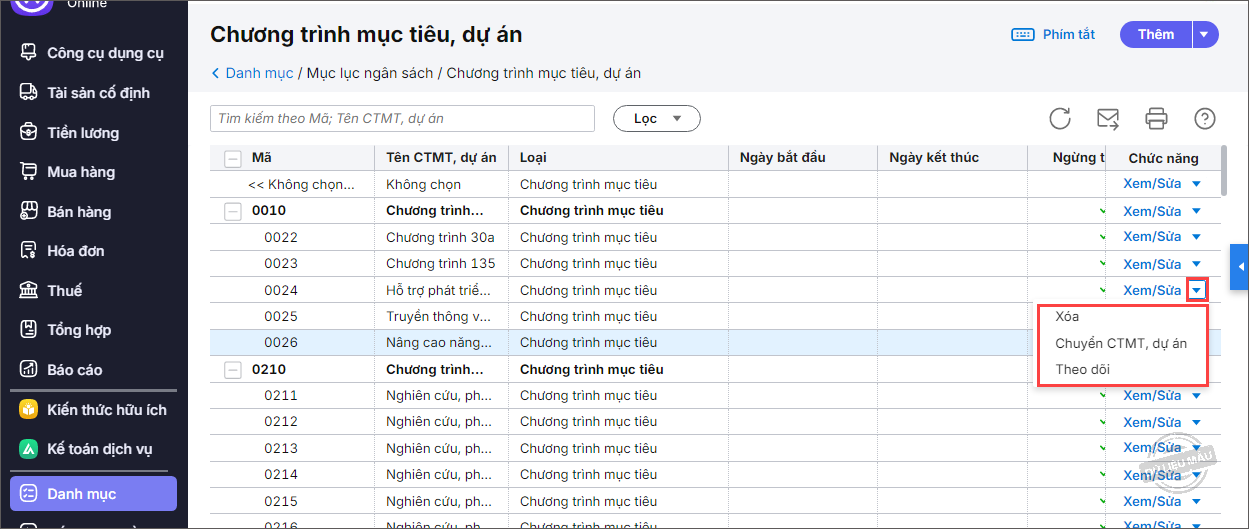1249x529 pixels.
Task: Open the help question mark icon
Action: (1205, 119)
